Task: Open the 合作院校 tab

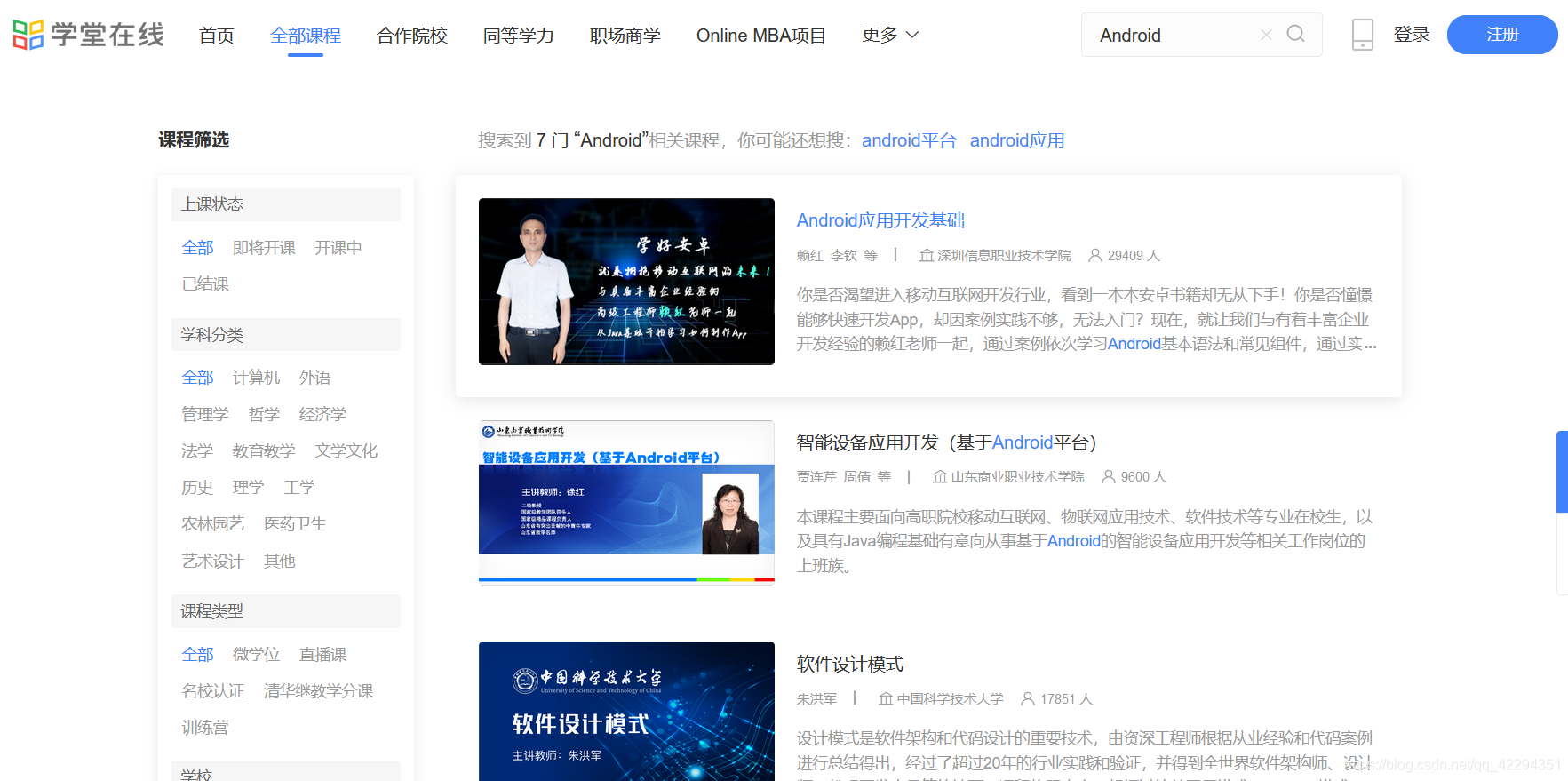Action: click(x=412, y=36)
